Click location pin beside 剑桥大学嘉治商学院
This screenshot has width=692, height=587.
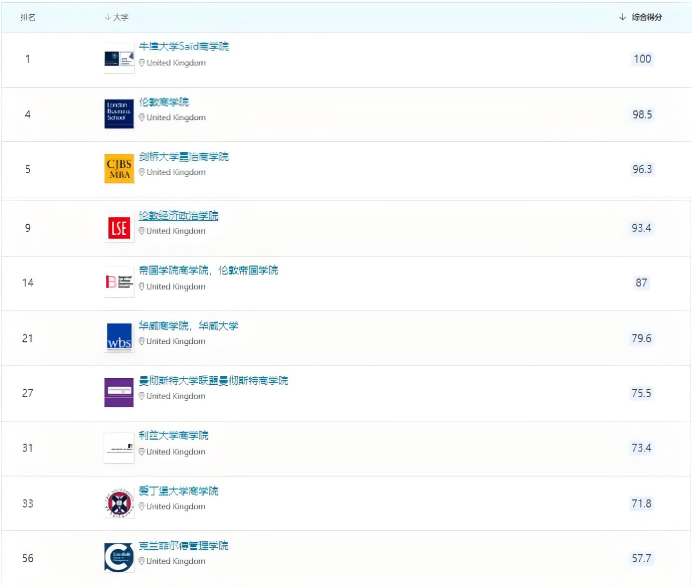(x=142, y=172)
